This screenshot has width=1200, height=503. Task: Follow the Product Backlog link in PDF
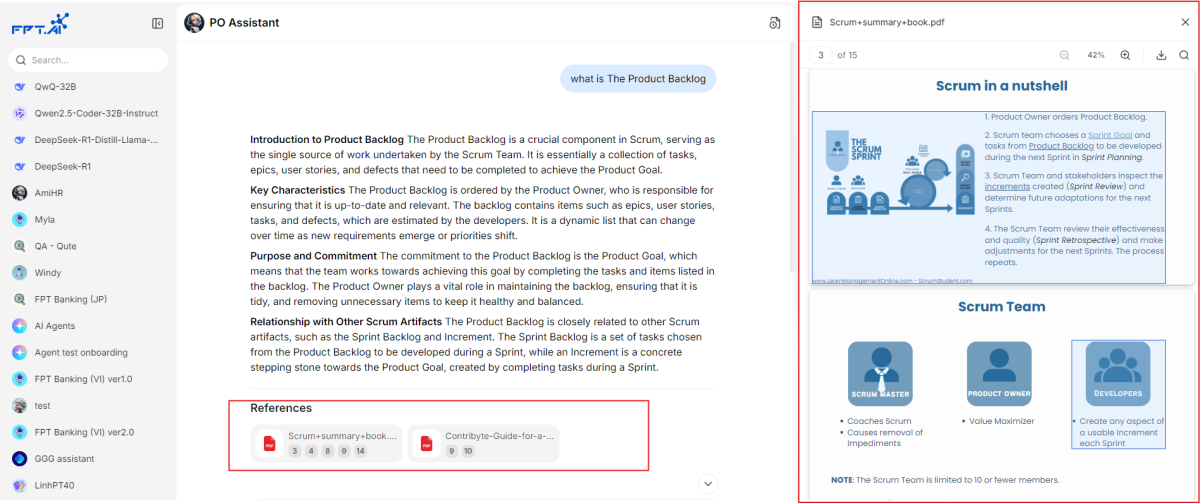coord(1059,145)
